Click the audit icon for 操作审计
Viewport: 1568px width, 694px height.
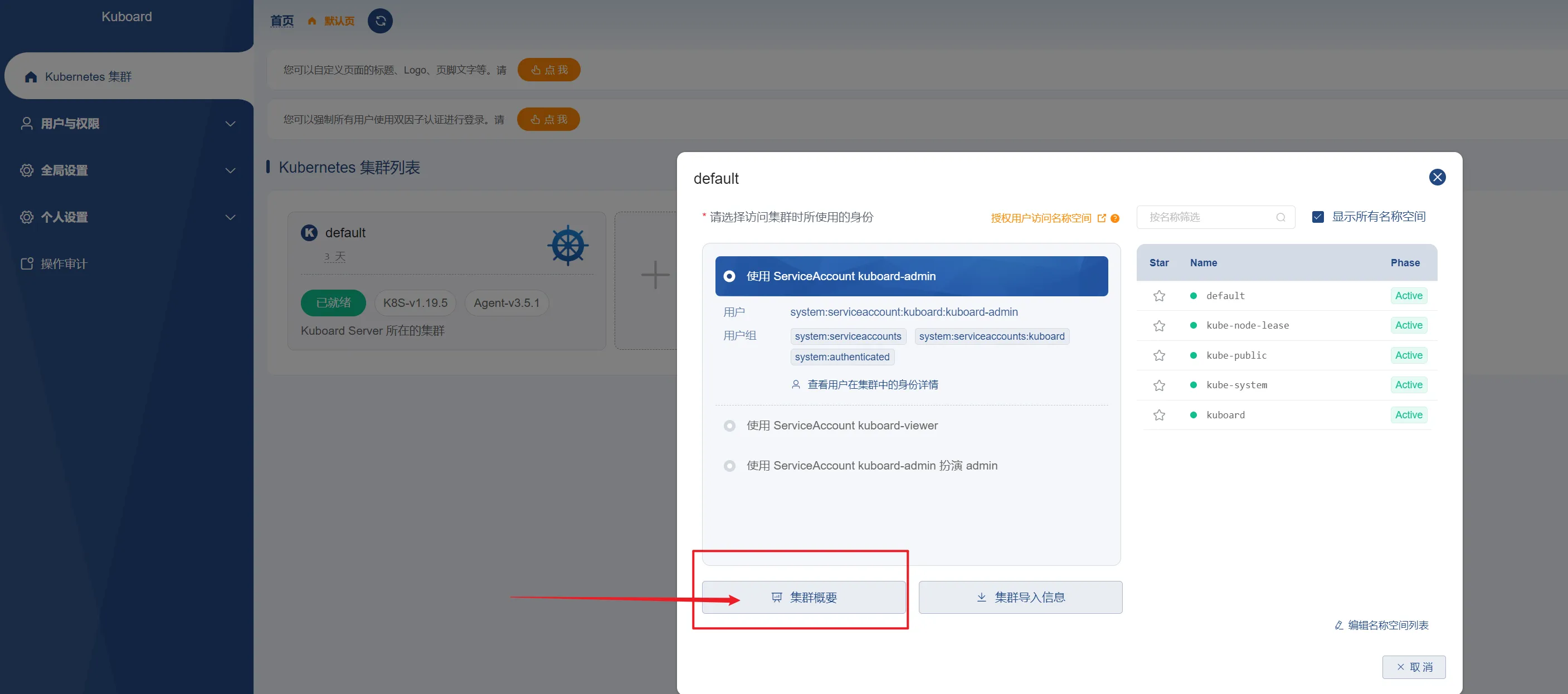coord(27,263)
